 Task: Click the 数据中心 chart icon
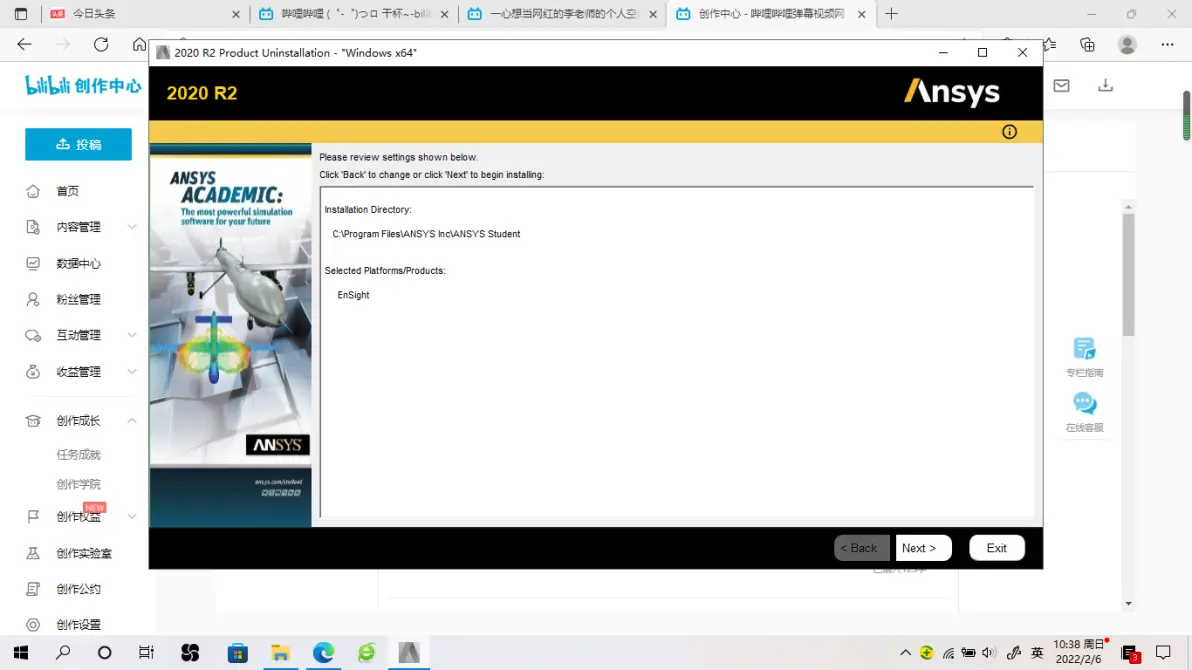(x=33, y=263)
